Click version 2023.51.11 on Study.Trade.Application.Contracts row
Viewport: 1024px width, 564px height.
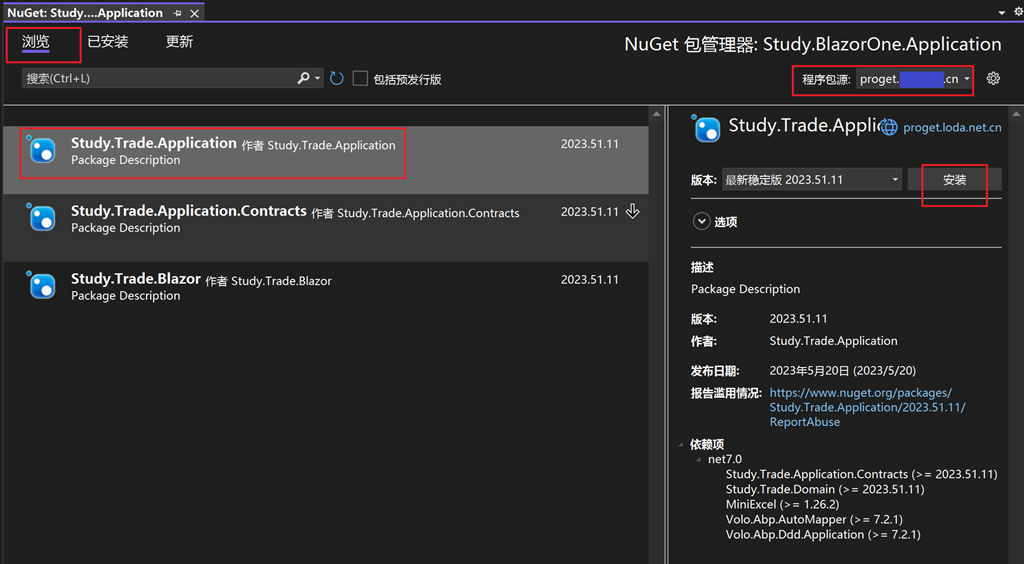click(589, 212)
